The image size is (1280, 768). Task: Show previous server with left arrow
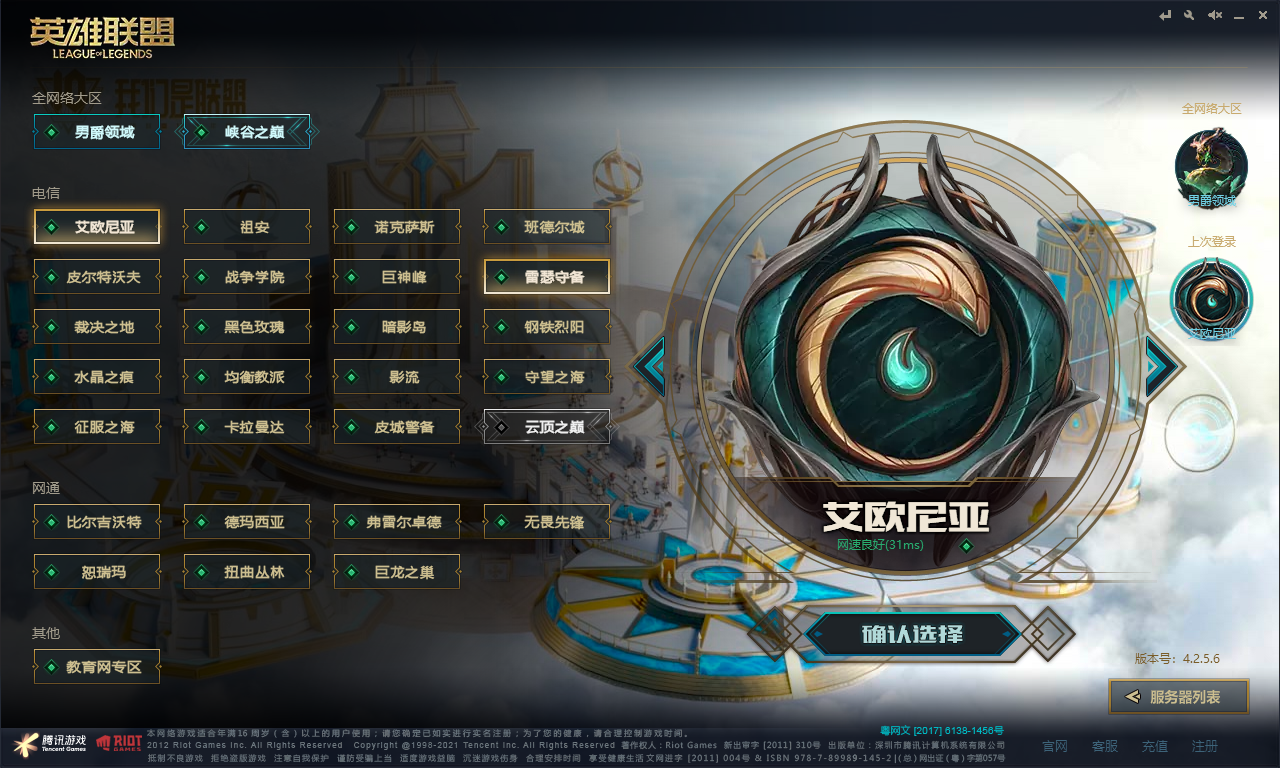(x=651, y=367)
